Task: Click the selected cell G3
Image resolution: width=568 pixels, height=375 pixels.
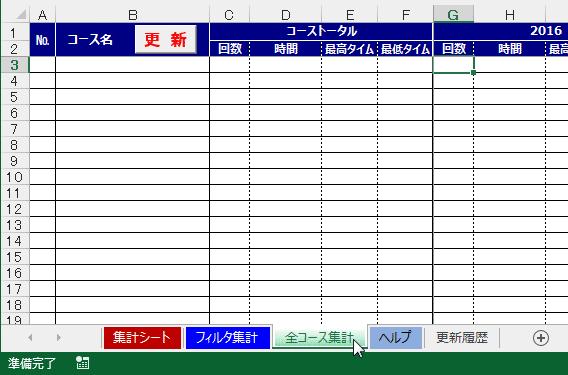Action: coord(454,65)
